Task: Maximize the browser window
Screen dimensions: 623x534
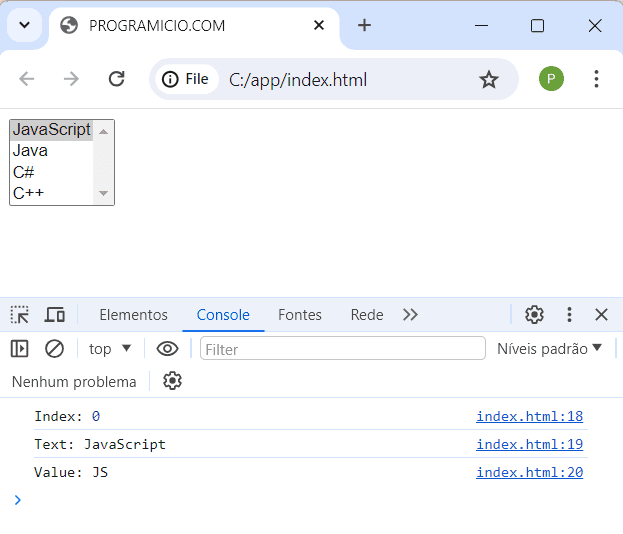Action: pos(537,26)
